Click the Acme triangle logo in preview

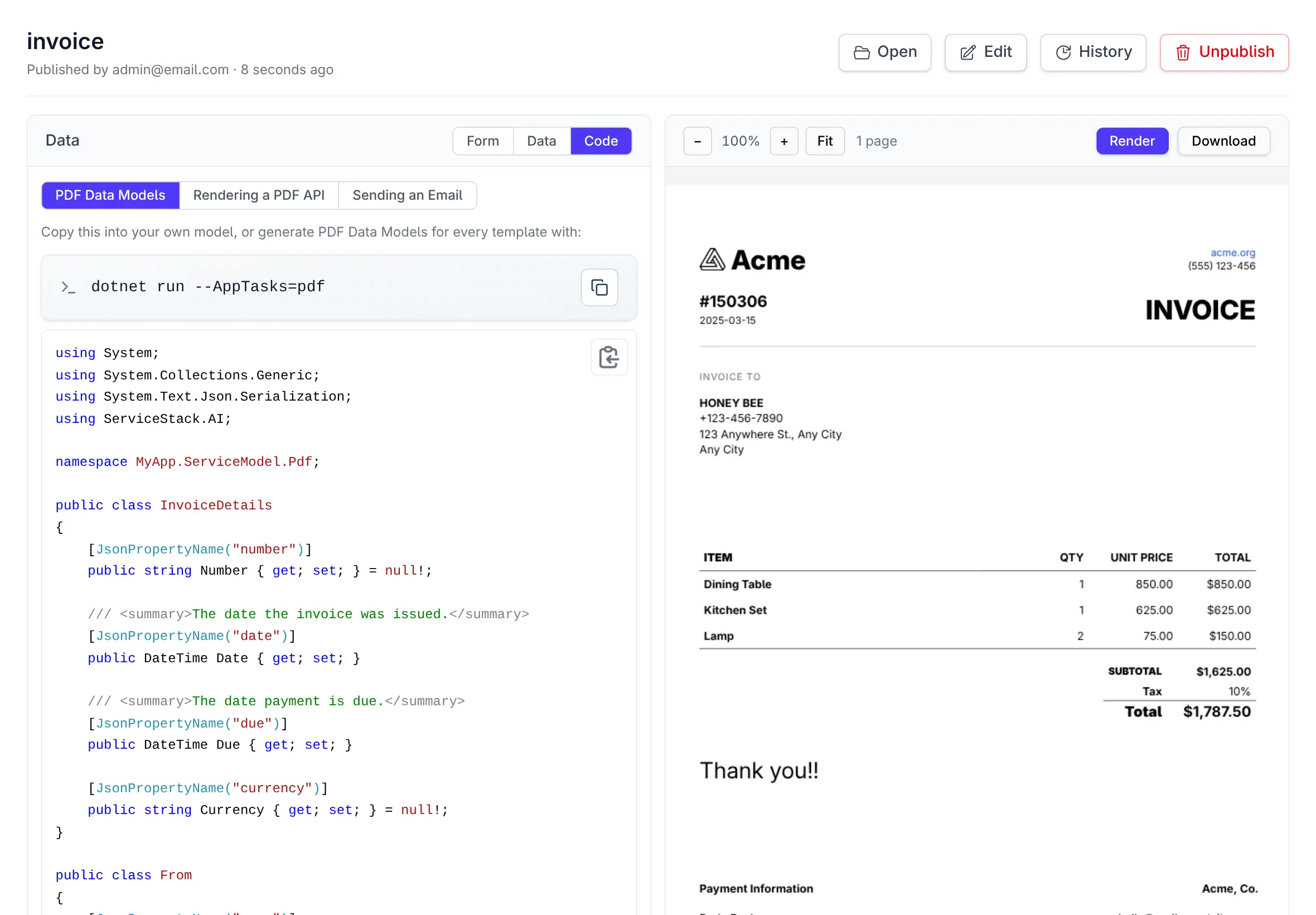712,259
